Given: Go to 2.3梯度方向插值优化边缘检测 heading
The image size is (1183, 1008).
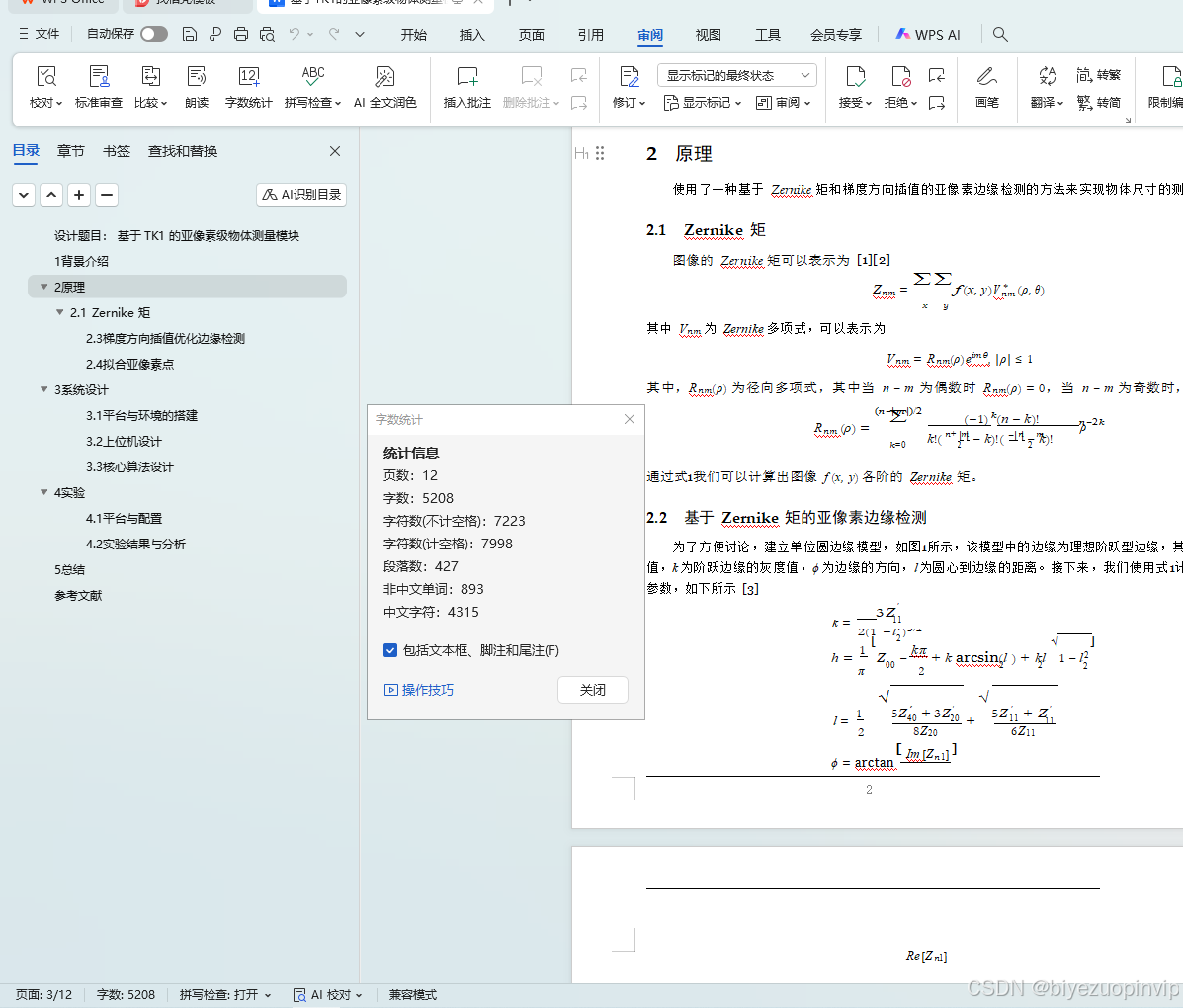Looking at the screenshot, I should 165,338.
